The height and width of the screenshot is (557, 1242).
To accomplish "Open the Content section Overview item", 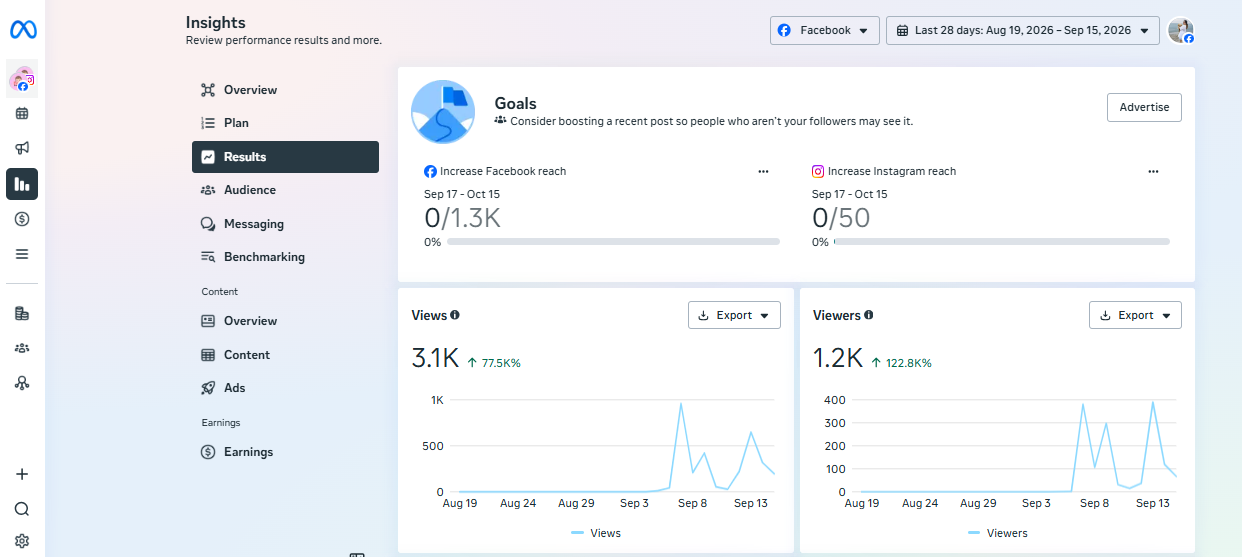I will 285,321.
